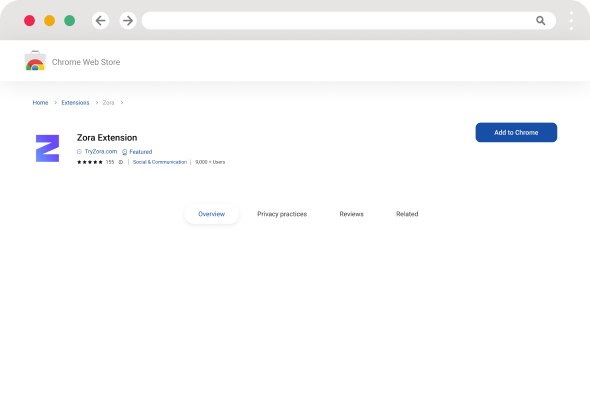
Task: Switch to the Reviews tab
Action: [x=351, y=214]
